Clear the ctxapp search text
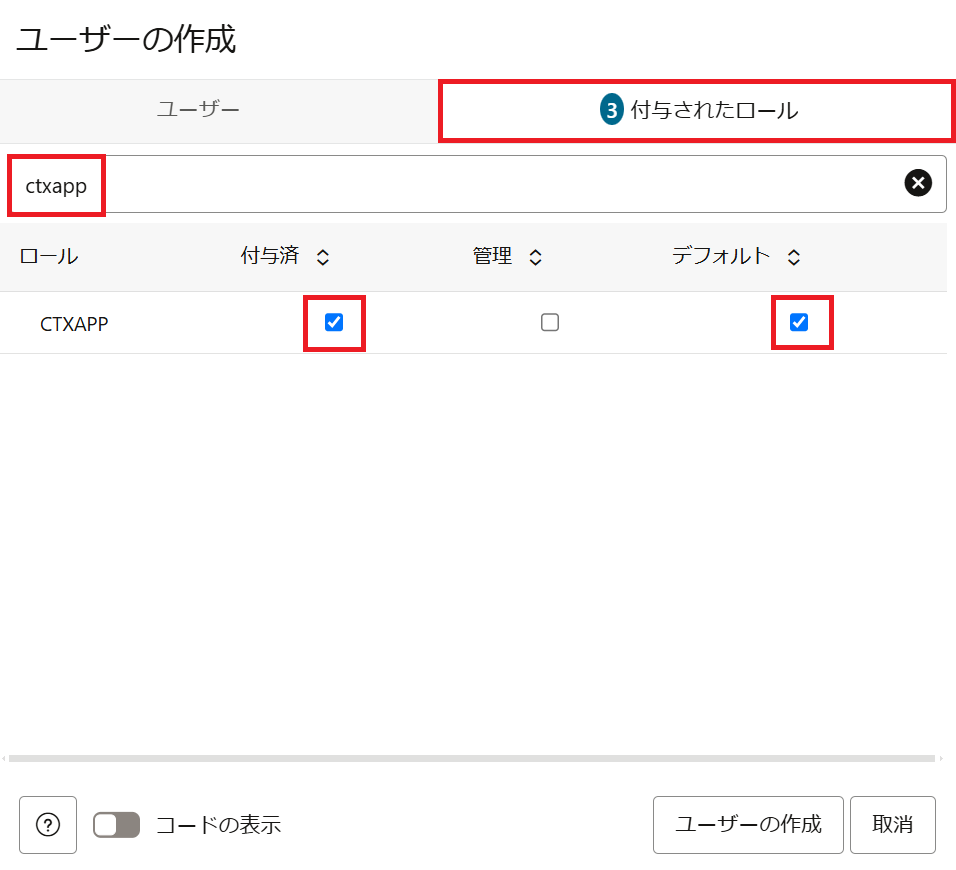Screen dimensions: 956x870 click(918, 182)
